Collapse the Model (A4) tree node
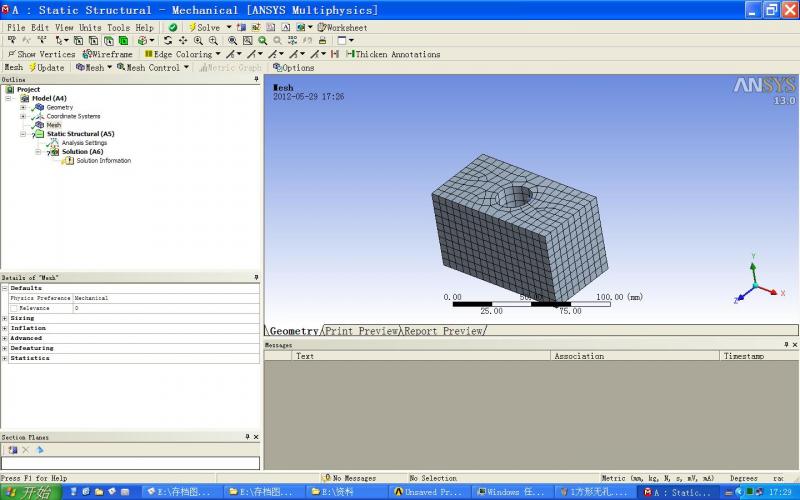 (8, 98)
